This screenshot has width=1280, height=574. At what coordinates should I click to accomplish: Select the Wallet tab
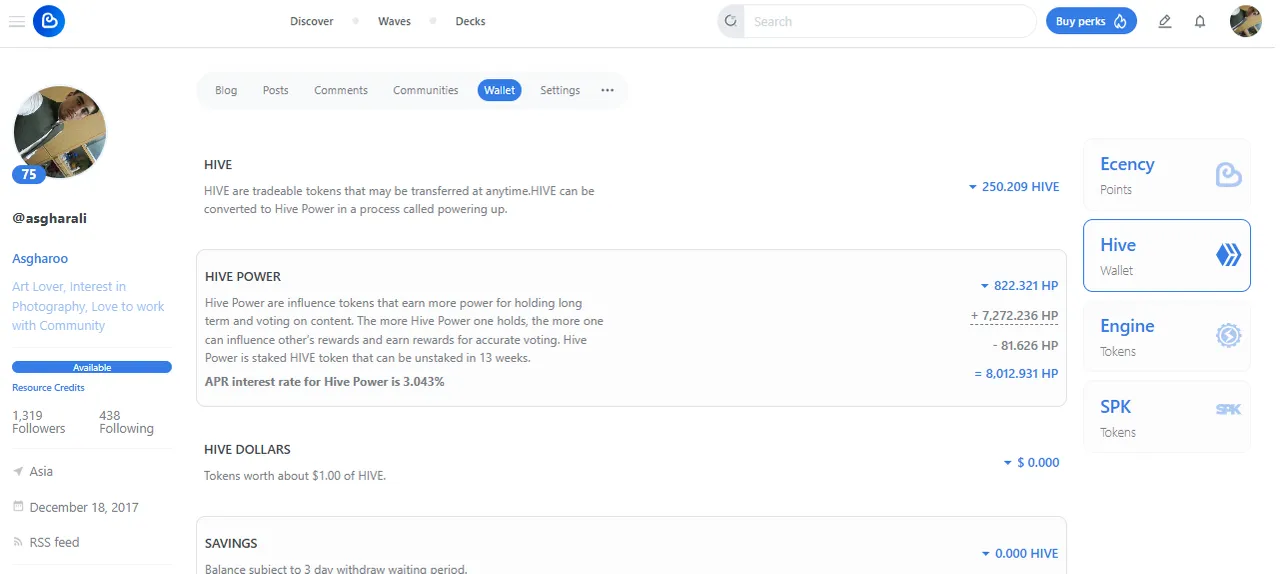coord(499,90)
